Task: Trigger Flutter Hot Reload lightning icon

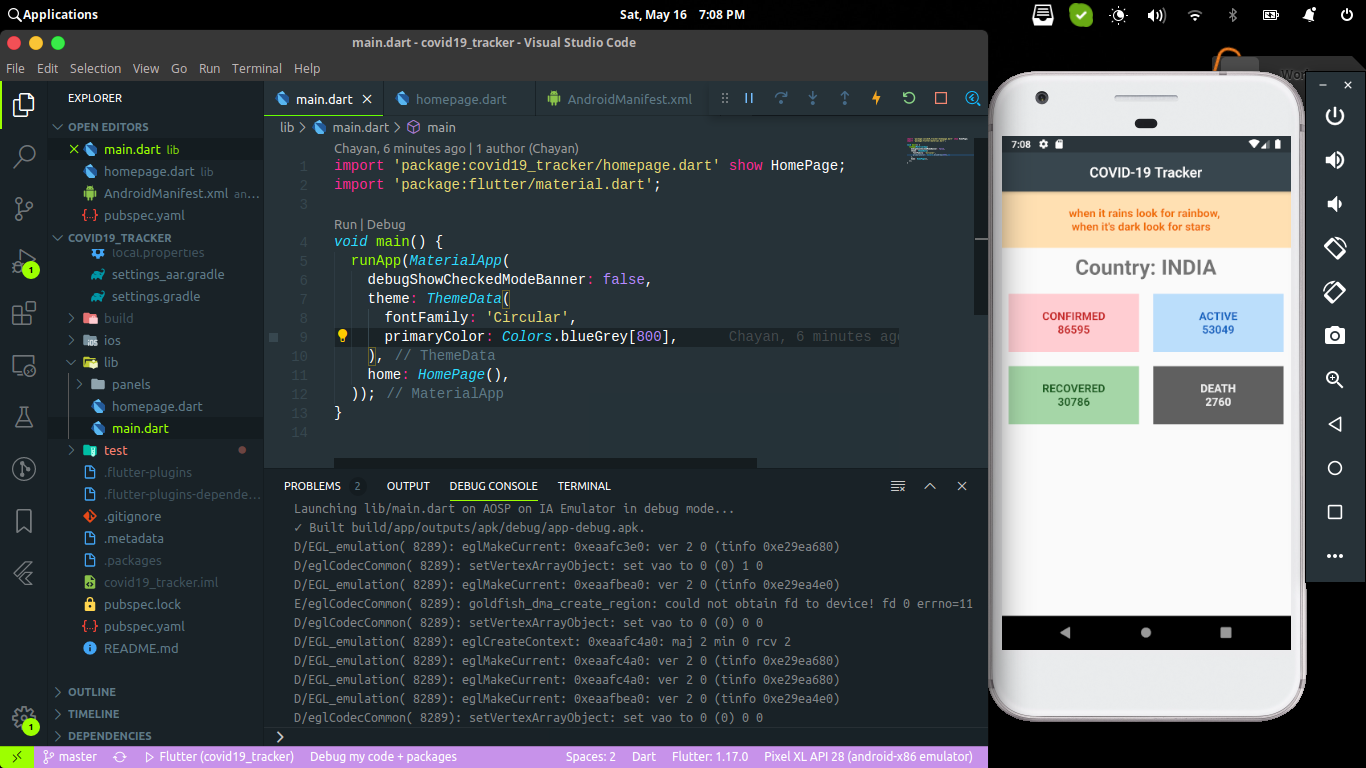Action: [x=877, y=98]
